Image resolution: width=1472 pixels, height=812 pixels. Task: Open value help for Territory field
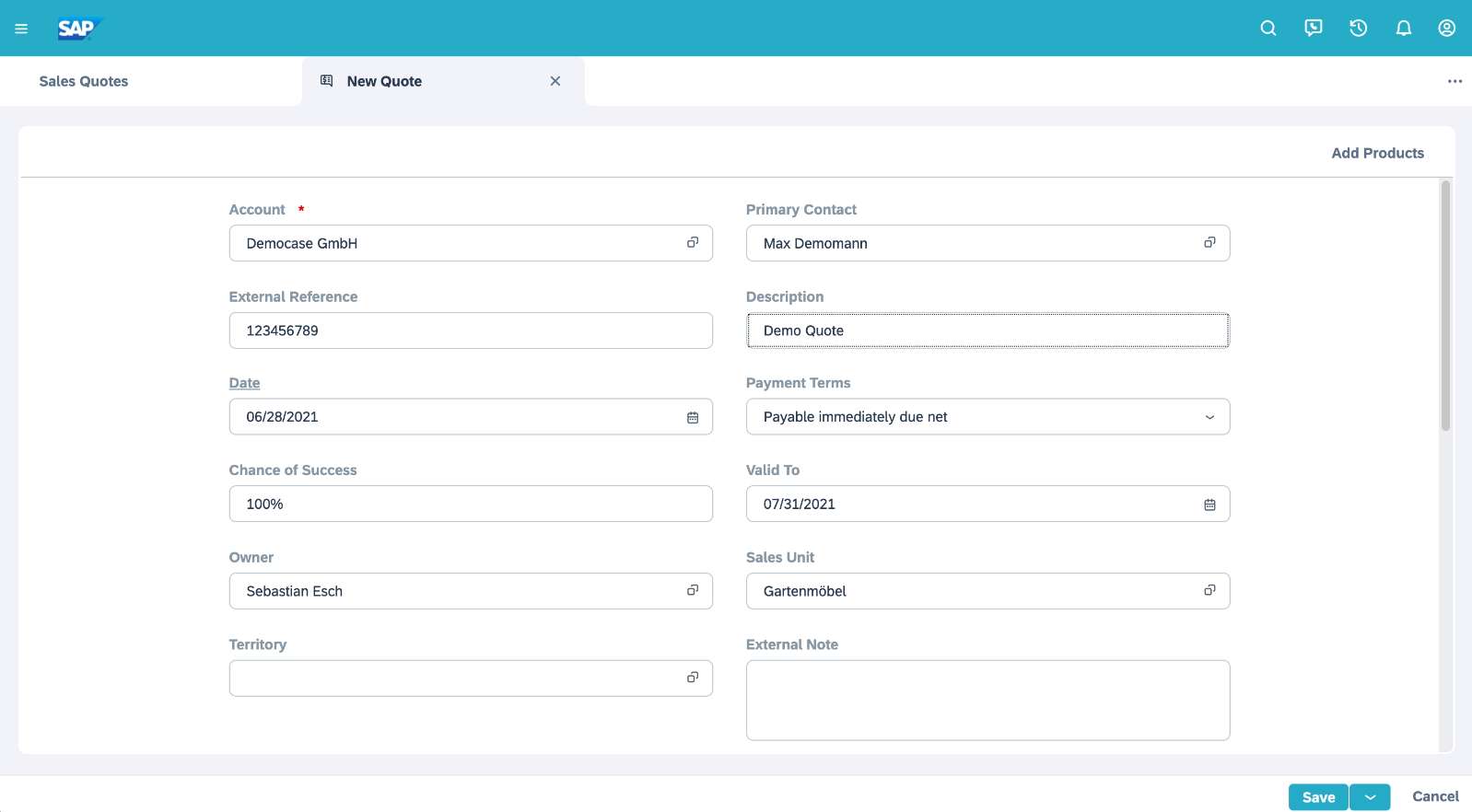coord(693,679)
